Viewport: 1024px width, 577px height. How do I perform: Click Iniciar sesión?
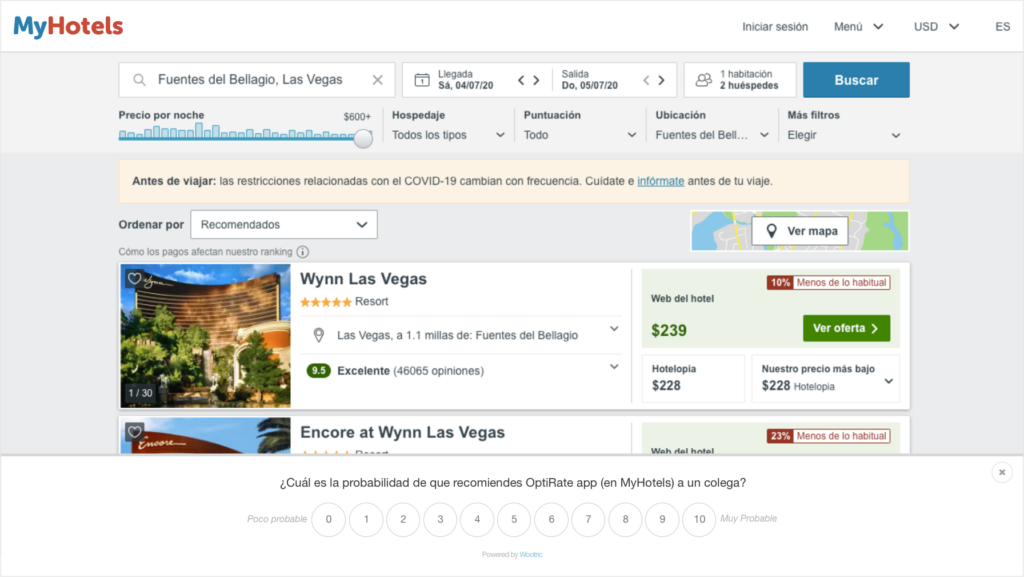(775, 27)
